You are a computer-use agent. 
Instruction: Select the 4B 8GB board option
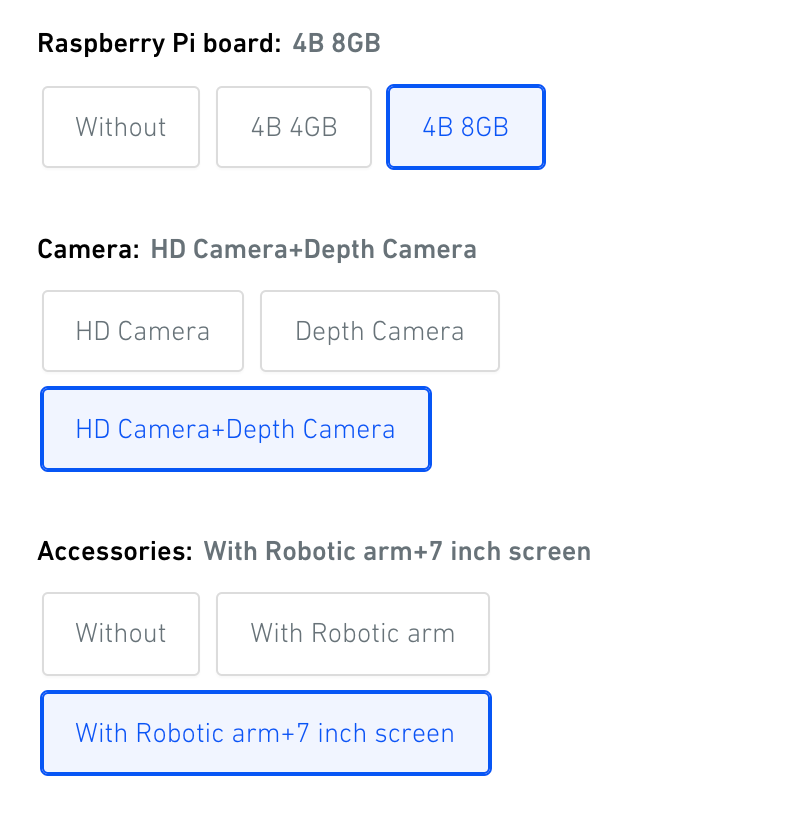pyautogui.click(x=466, y=127)
